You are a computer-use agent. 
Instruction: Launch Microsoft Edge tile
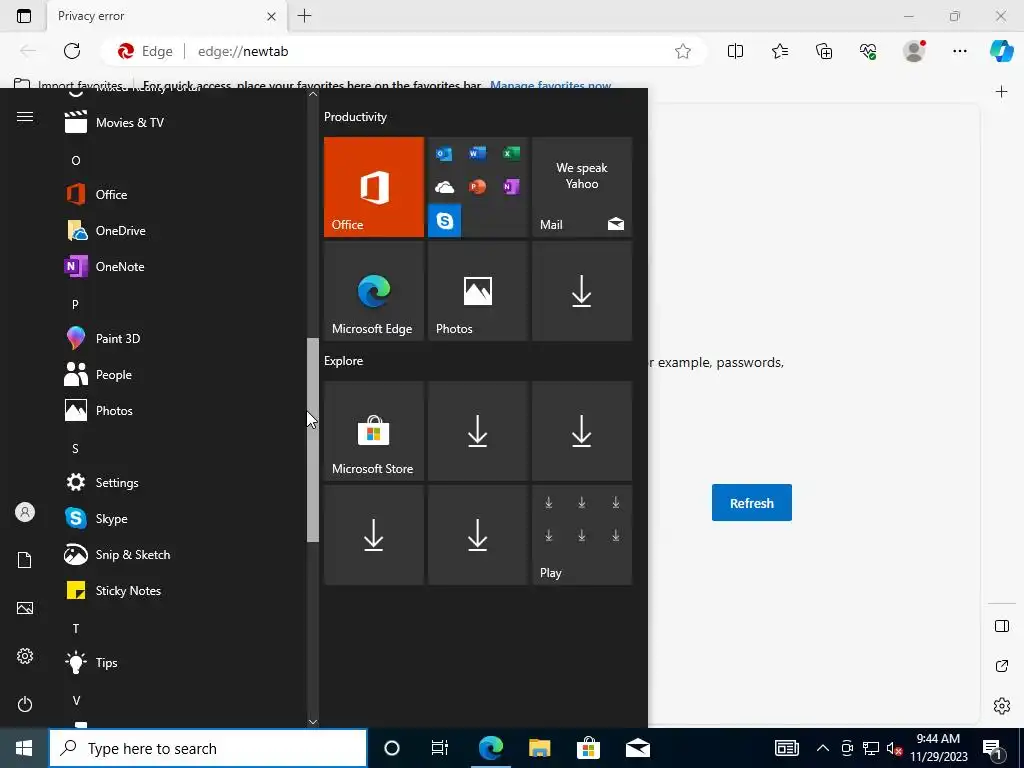click(374, 291)
